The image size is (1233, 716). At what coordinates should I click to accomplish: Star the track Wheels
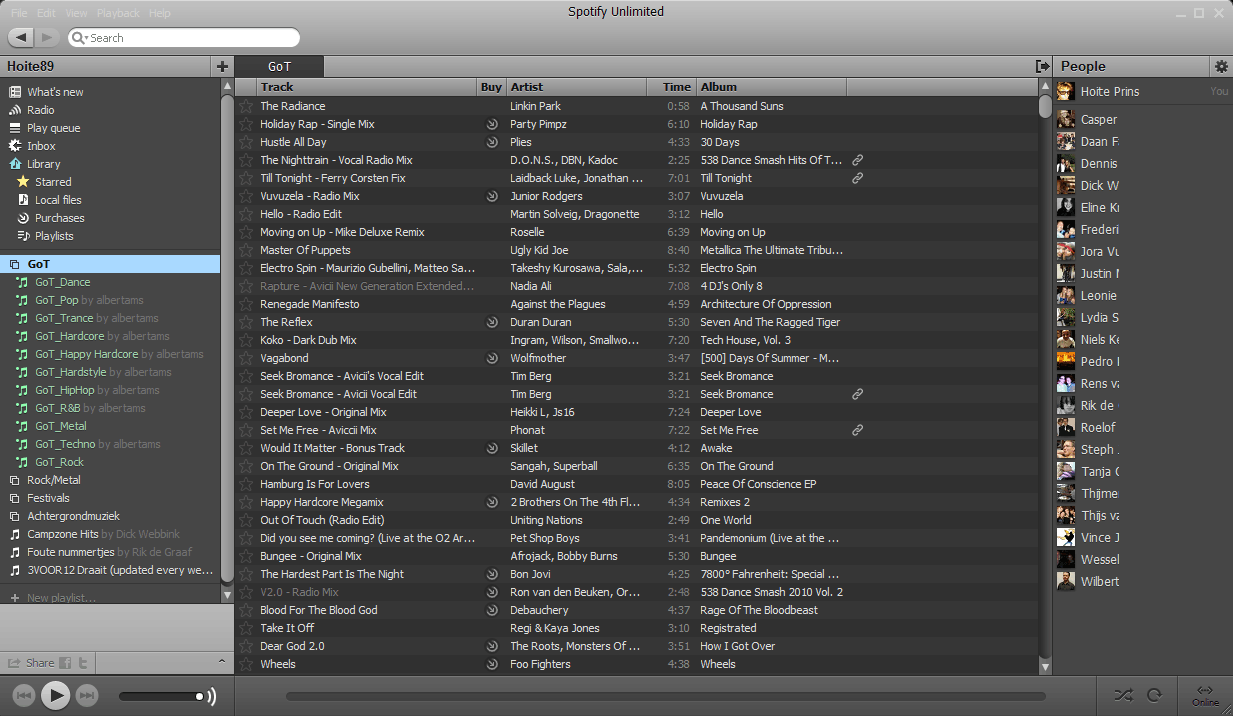(246, 664)
